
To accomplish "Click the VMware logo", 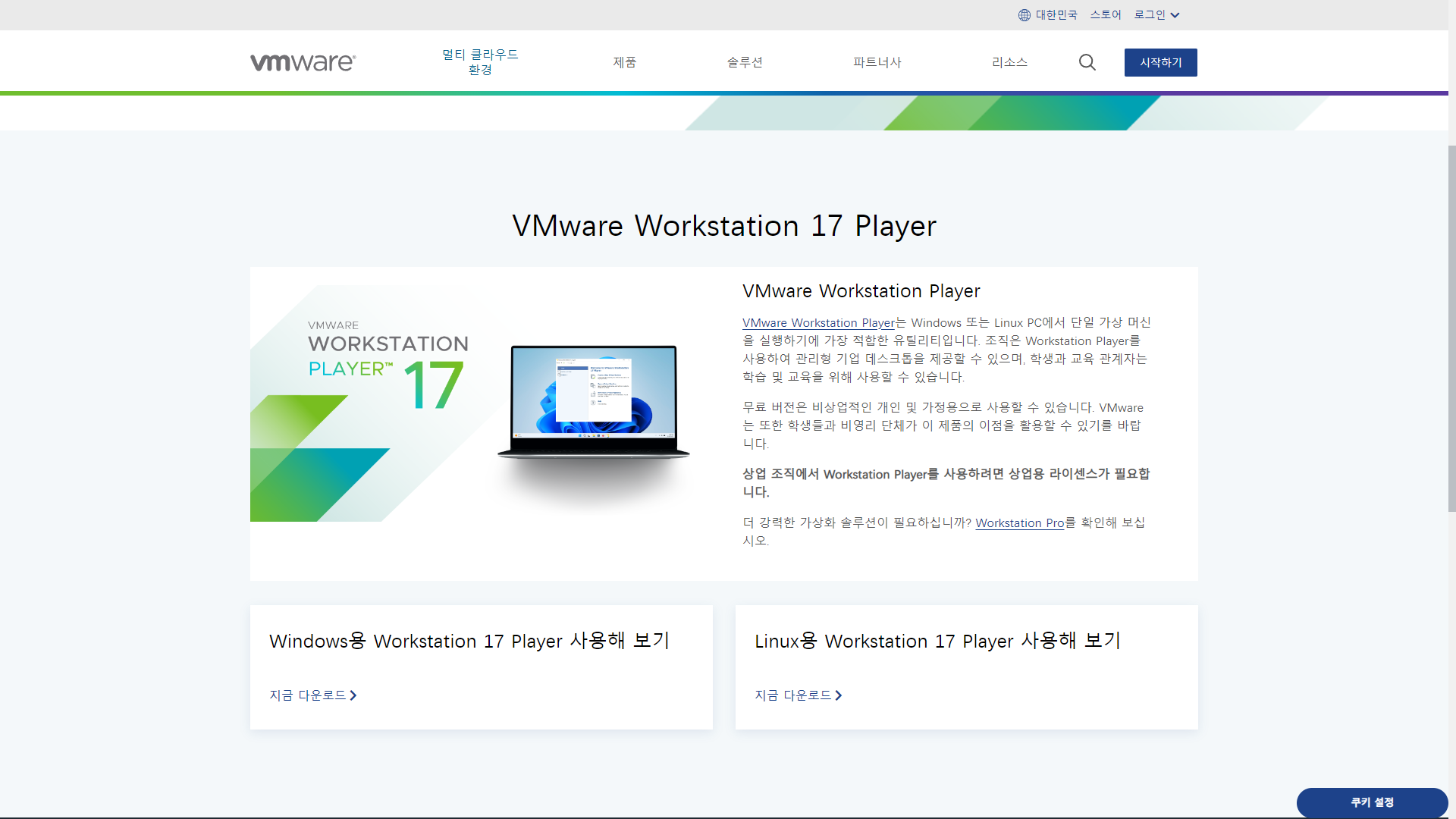I will pyautogui.click(x=303, y=62).
